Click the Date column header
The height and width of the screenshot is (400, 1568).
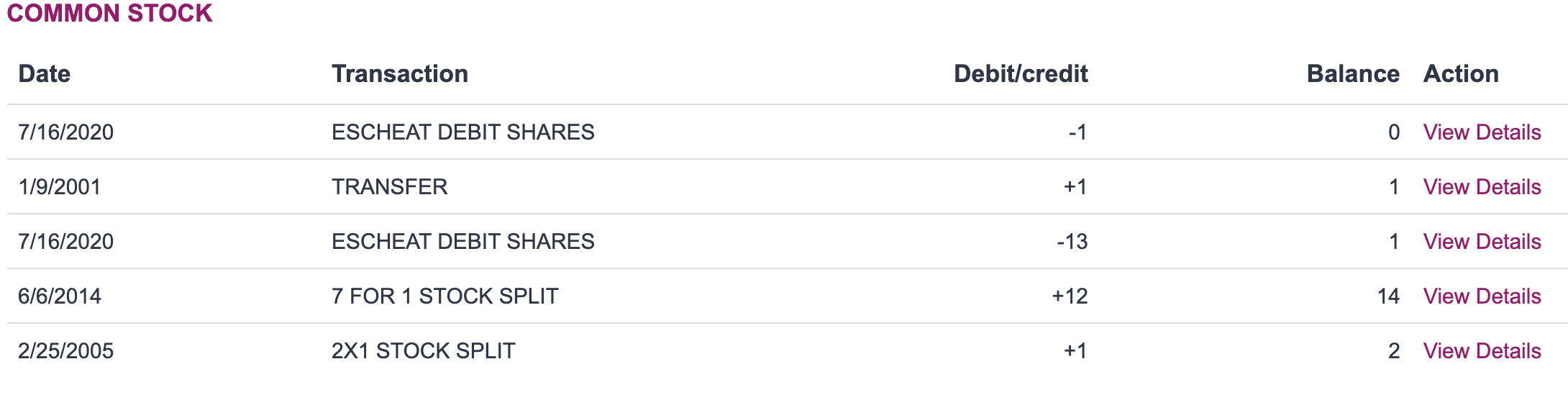[44, 74]
